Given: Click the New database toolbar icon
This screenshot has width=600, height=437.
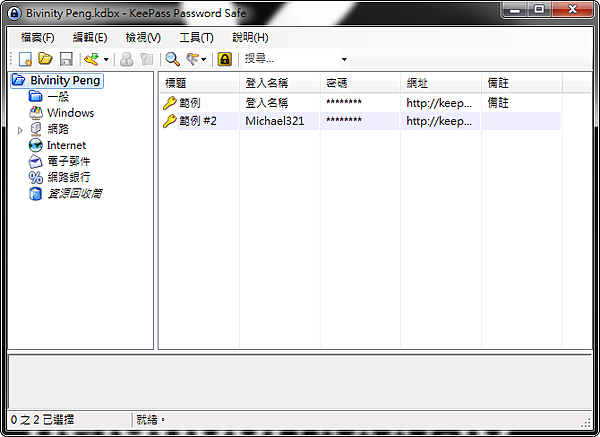Looking at the screenshot, I should 25,59.
